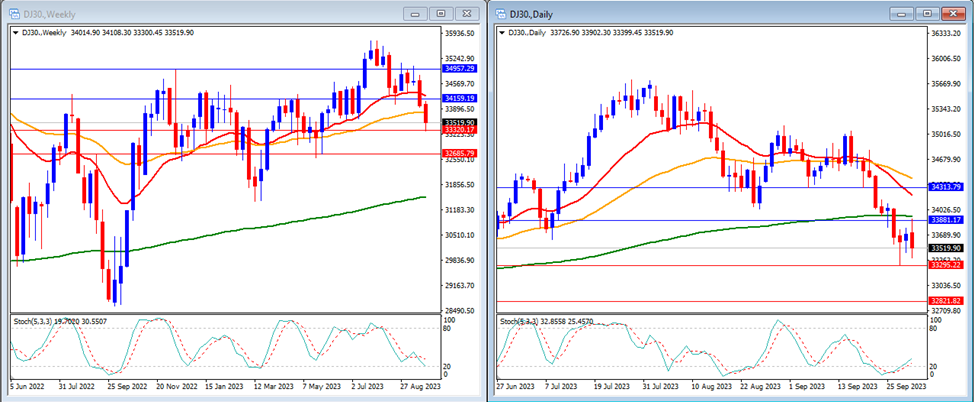Image resolution: width=975 pixels, height=402 pixels.
Task: Click the 27 Jun 2023 date label
Action: [517, 386]
